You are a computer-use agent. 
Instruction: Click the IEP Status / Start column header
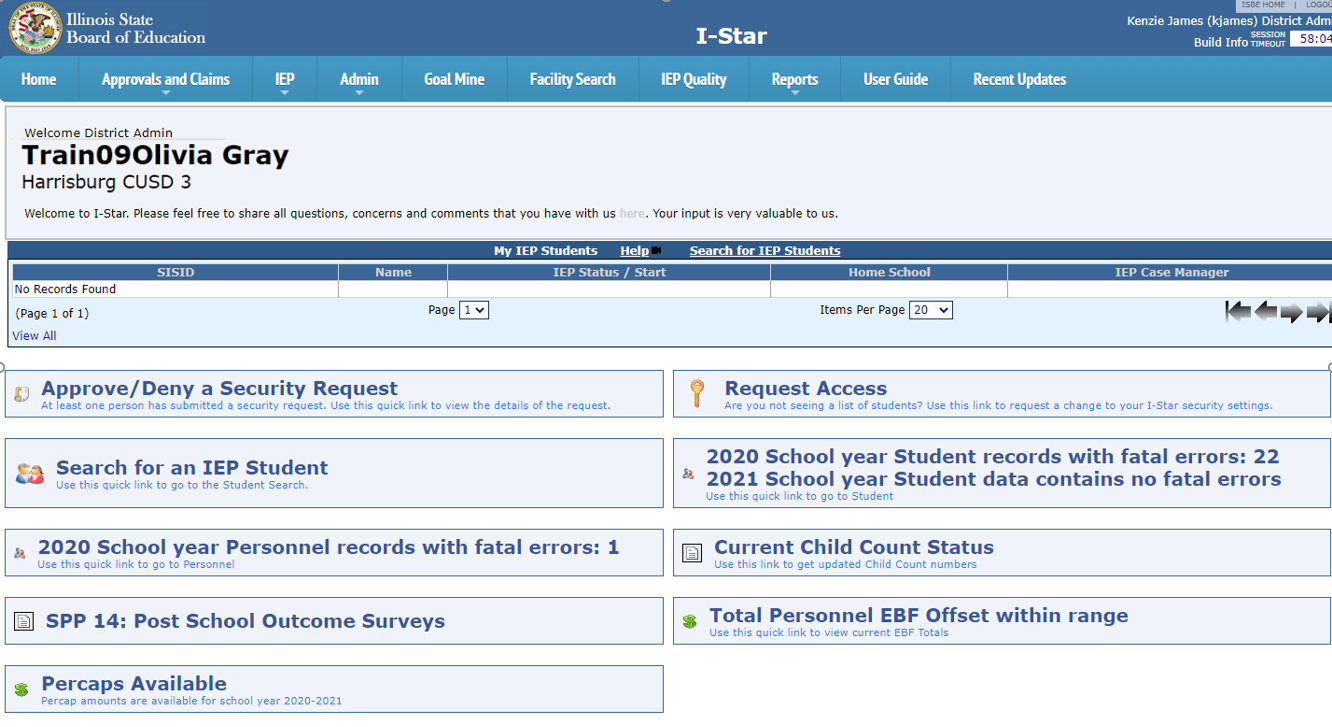coord(609,272)
